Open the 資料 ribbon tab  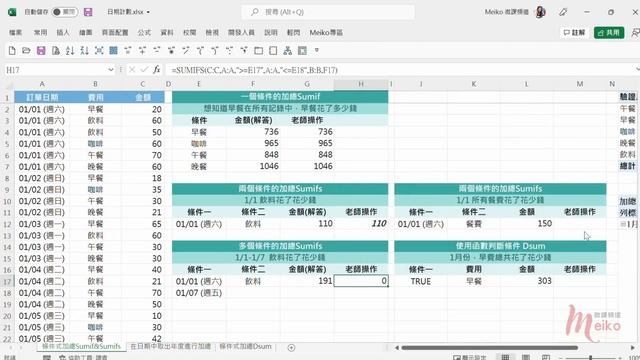pos(167,32)
